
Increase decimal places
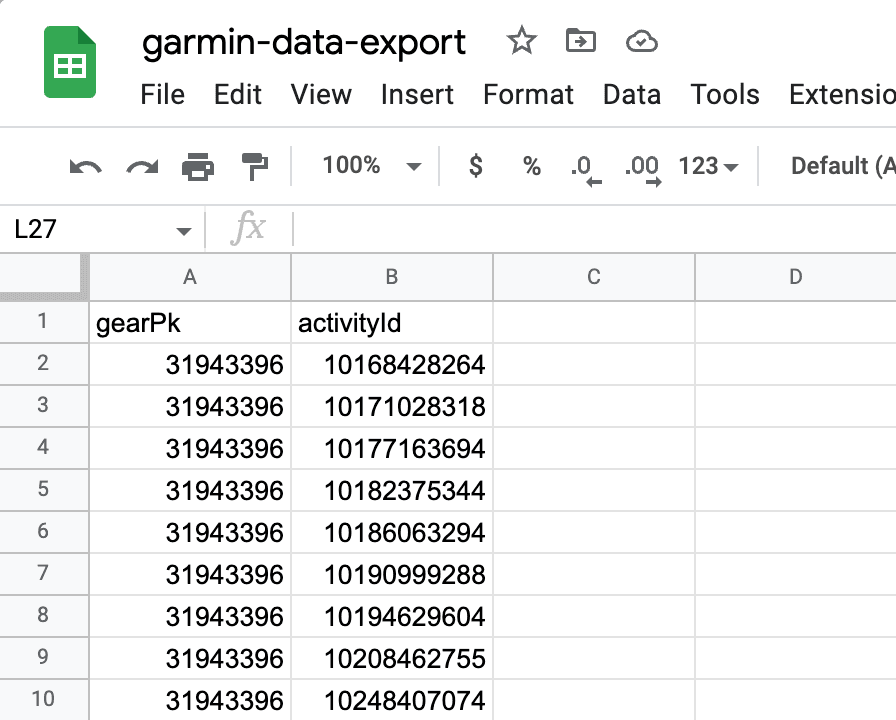tap(642, 167)
